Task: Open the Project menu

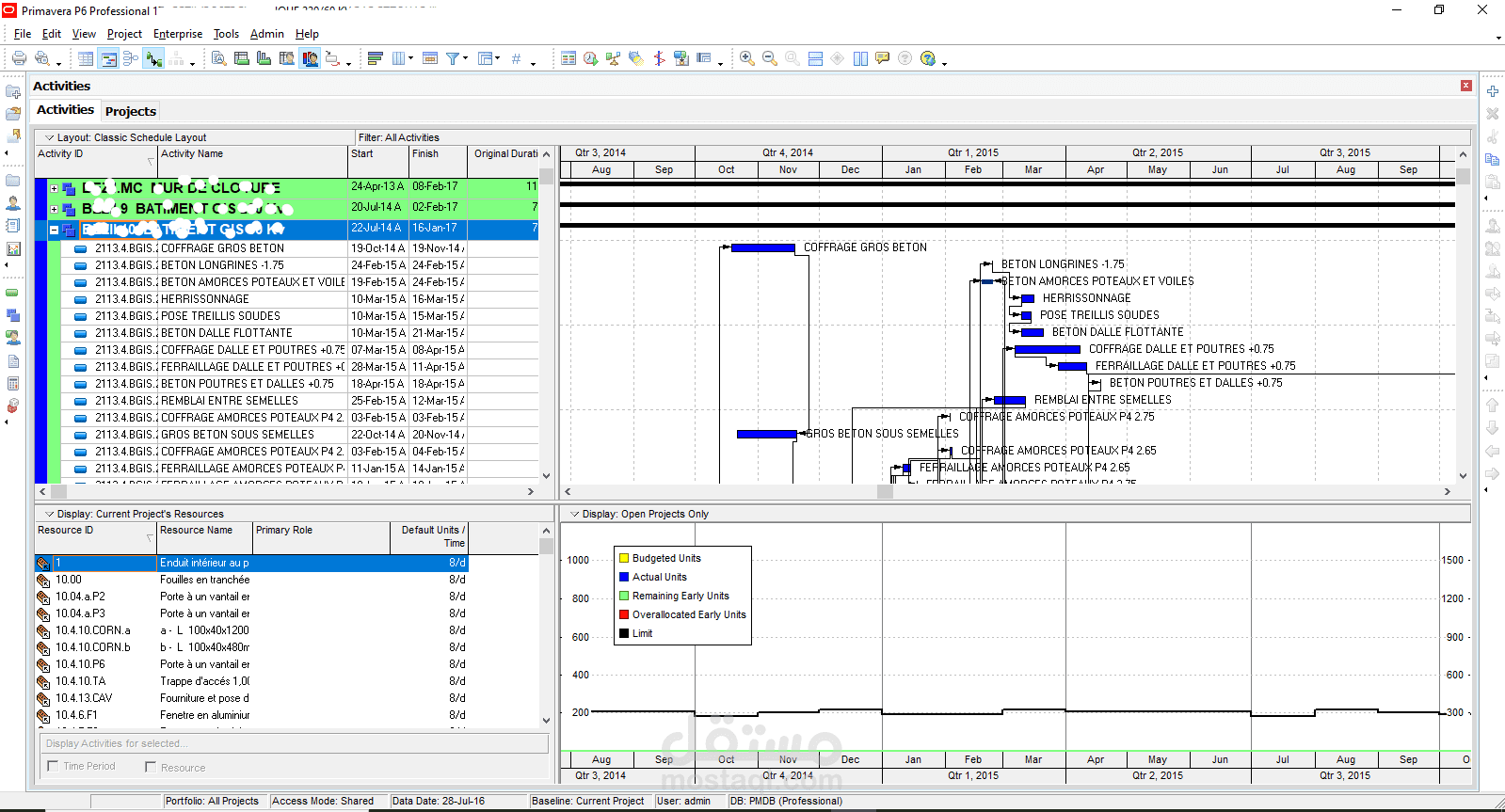Action: point(124,34)
